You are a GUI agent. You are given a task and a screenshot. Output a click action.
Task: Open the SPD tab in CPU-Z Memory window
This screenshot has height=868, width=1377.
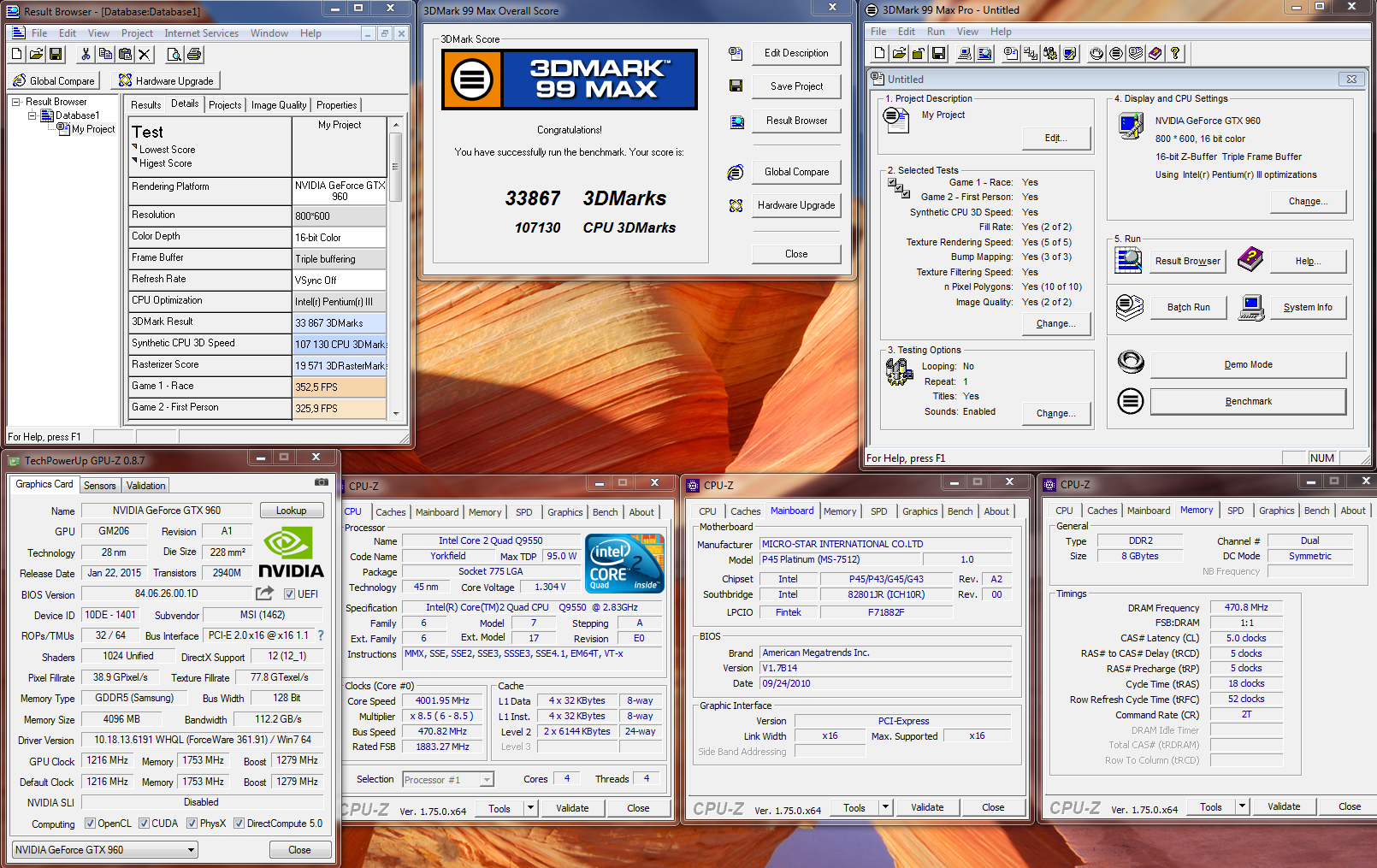1236,511
